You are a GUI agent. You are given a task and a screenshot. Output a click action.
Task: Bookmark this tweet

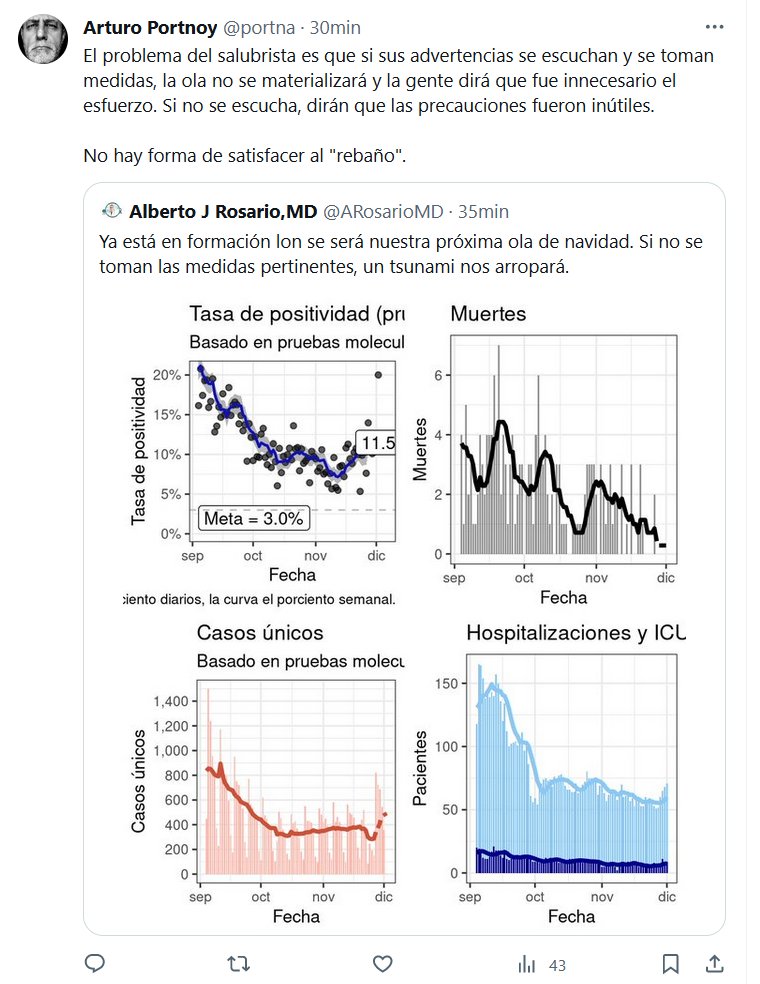pyautogui.click(x=671, y=963)
